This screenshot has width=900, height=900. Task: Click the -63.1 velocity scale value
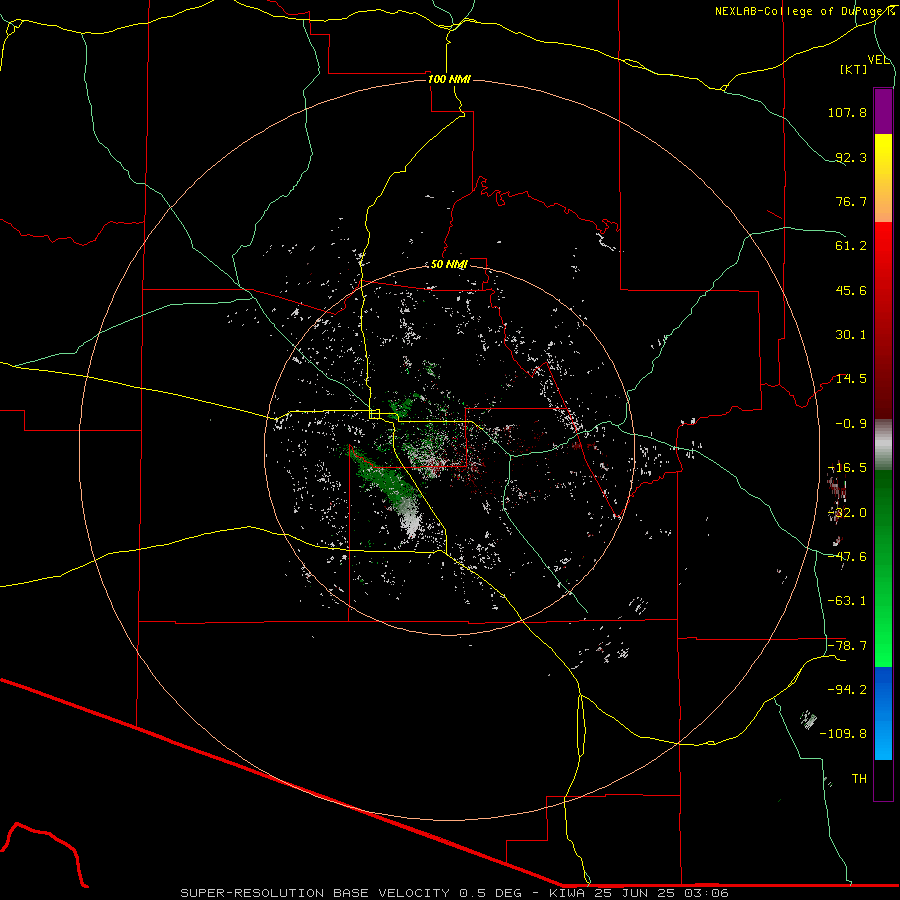point(847,601)
